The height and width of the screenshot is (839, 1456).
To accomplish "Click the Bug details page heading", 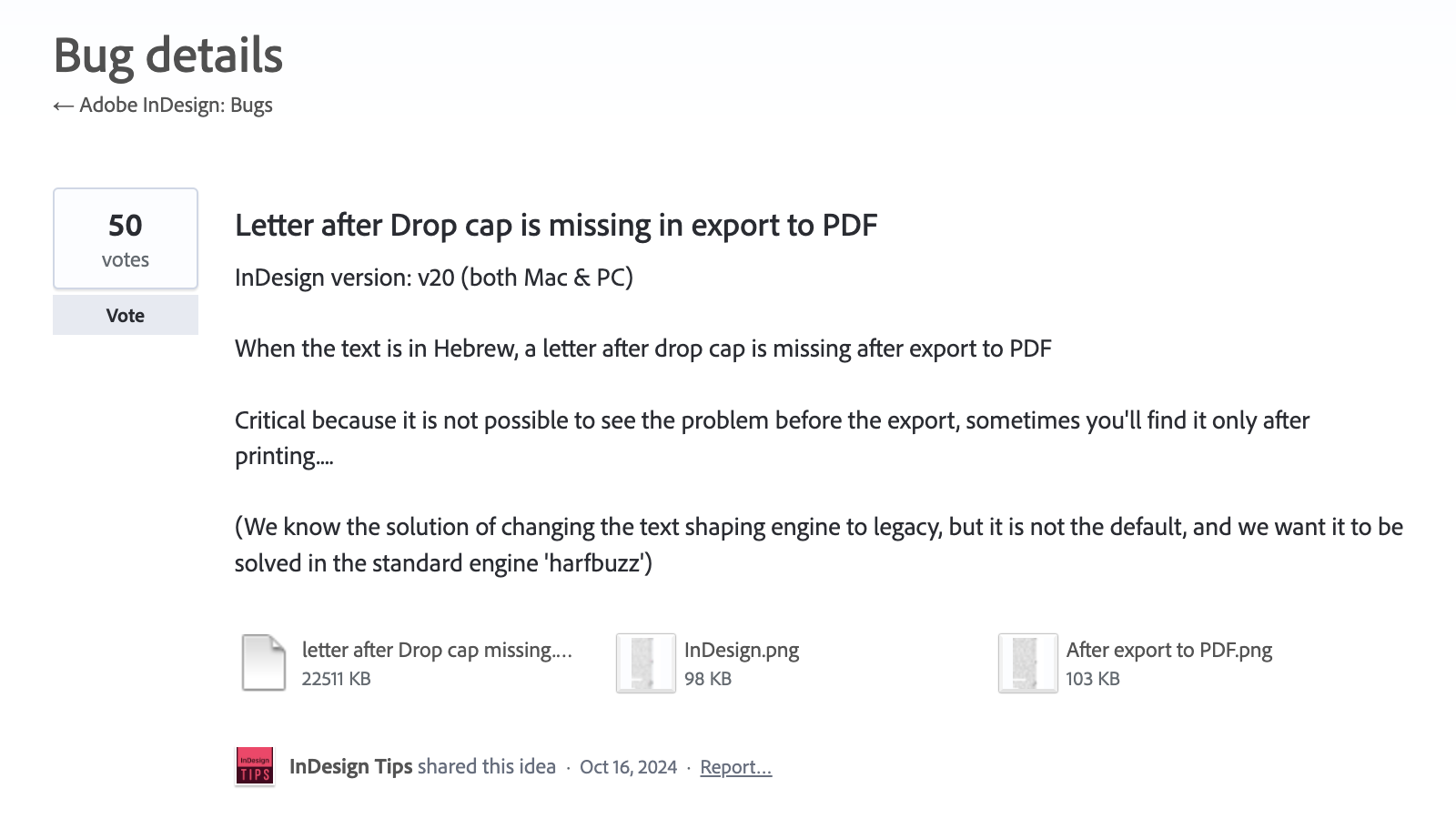I will click(168, 56).
